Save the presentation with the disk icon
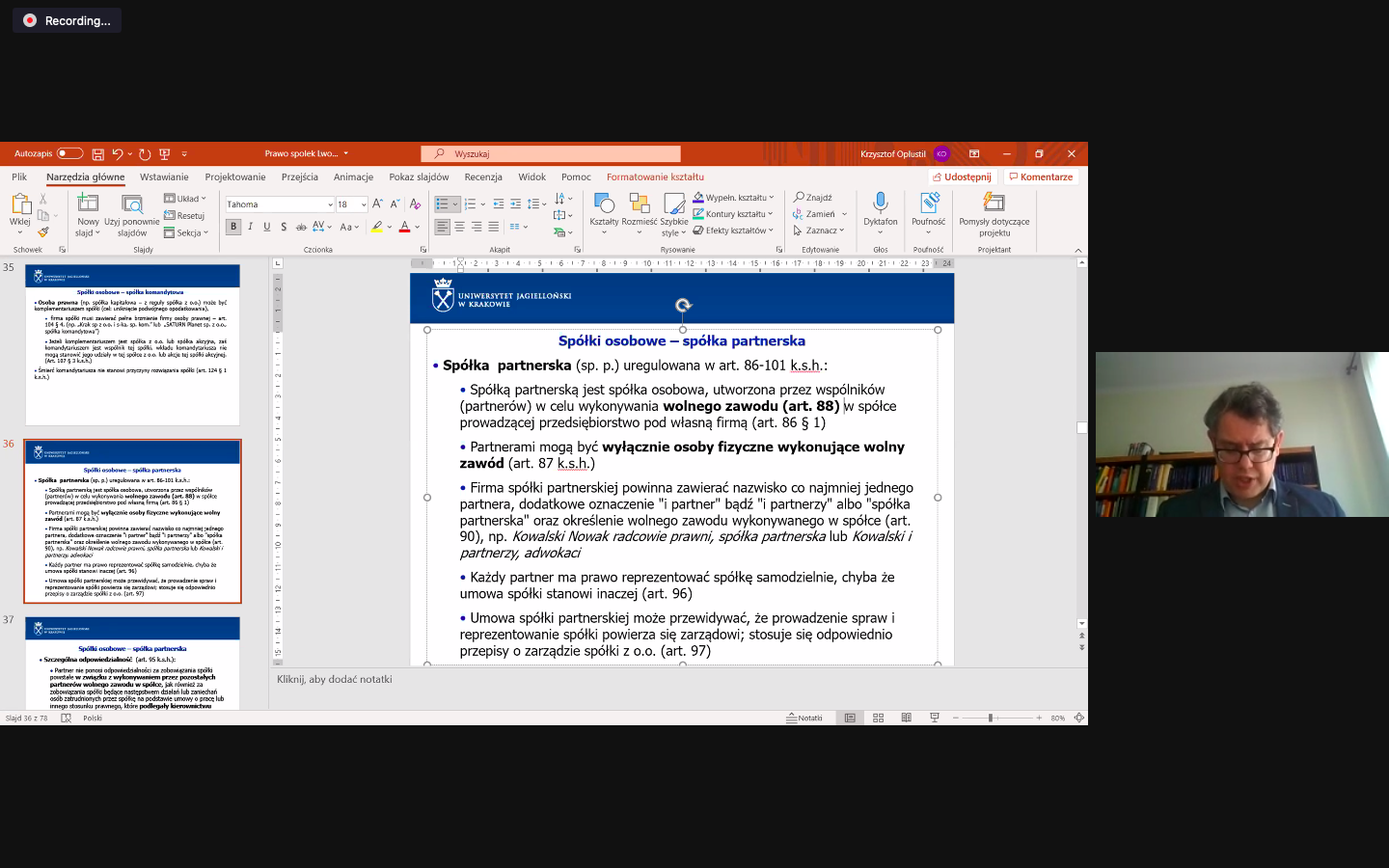The width and height of the screenshot is (1389, 868). pyautogui.click(x=97, y=153)
